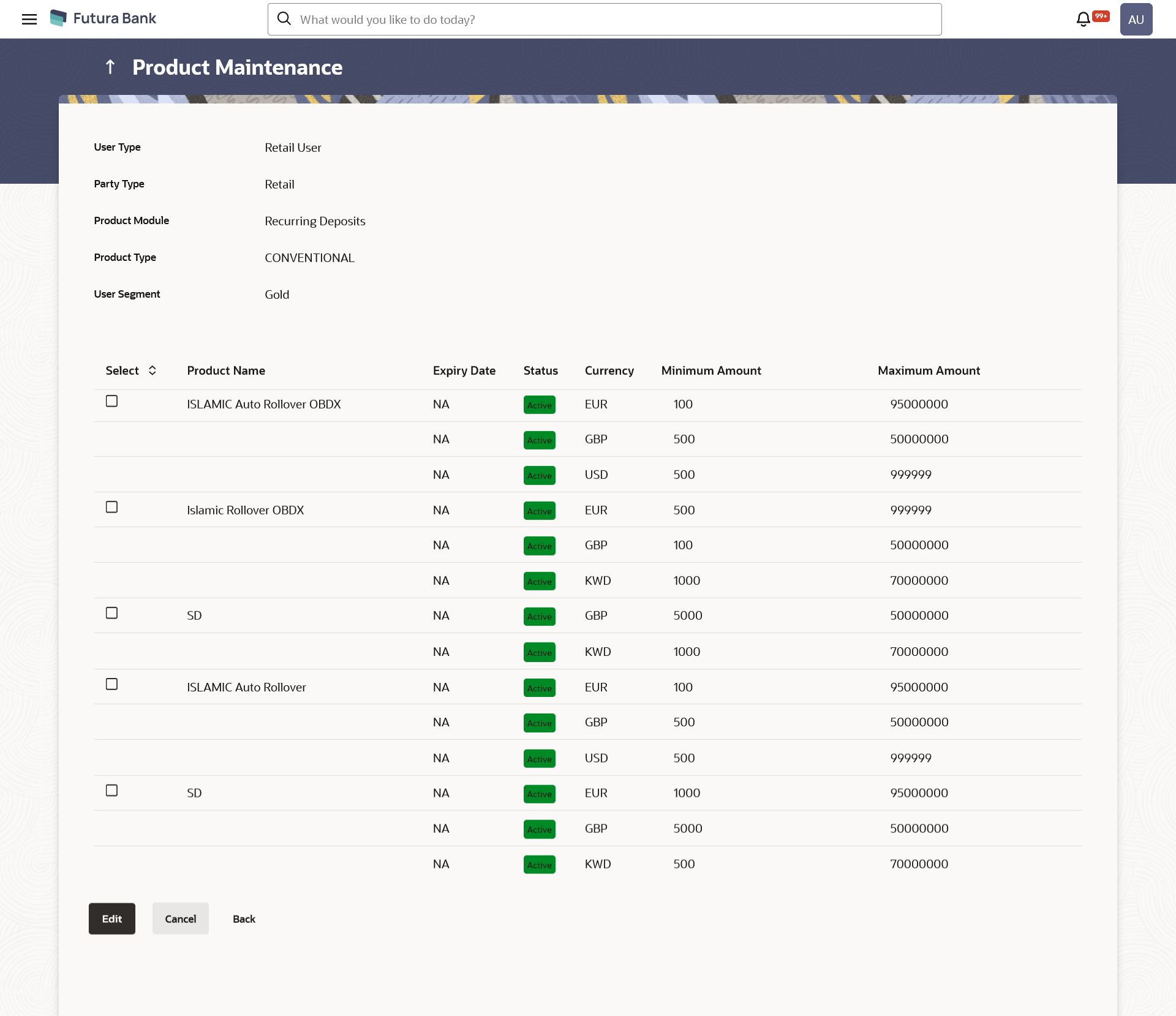Click the Edit button
The height and width of the screenshot is (1016, 1176).
[x=112, y=918]
